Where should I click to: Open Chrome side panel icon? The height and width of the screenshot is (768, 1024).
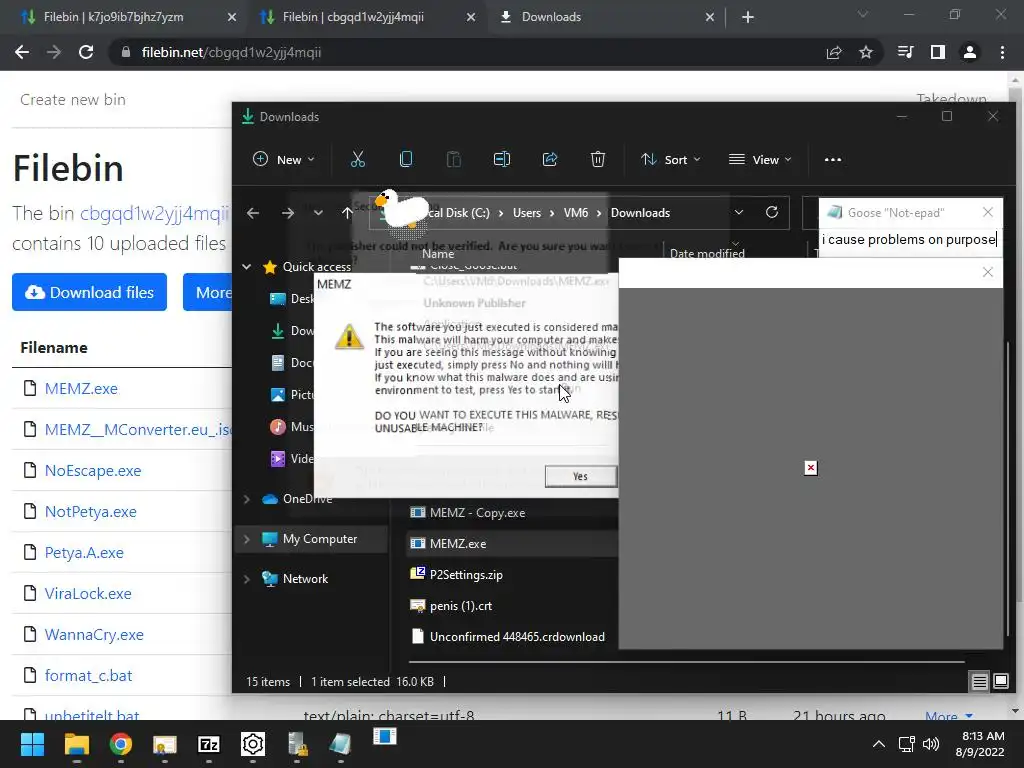[x=938, y=52]
